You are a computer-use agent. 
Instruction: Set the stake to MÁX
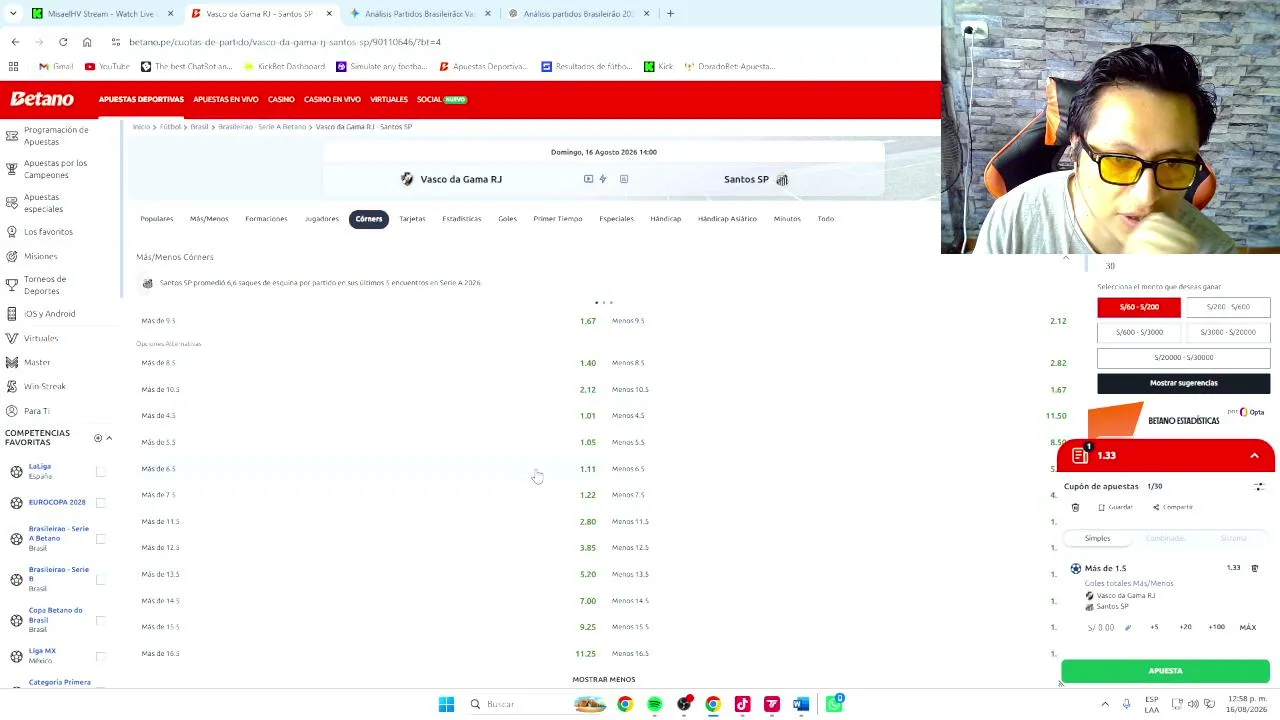pos(1248,627)
